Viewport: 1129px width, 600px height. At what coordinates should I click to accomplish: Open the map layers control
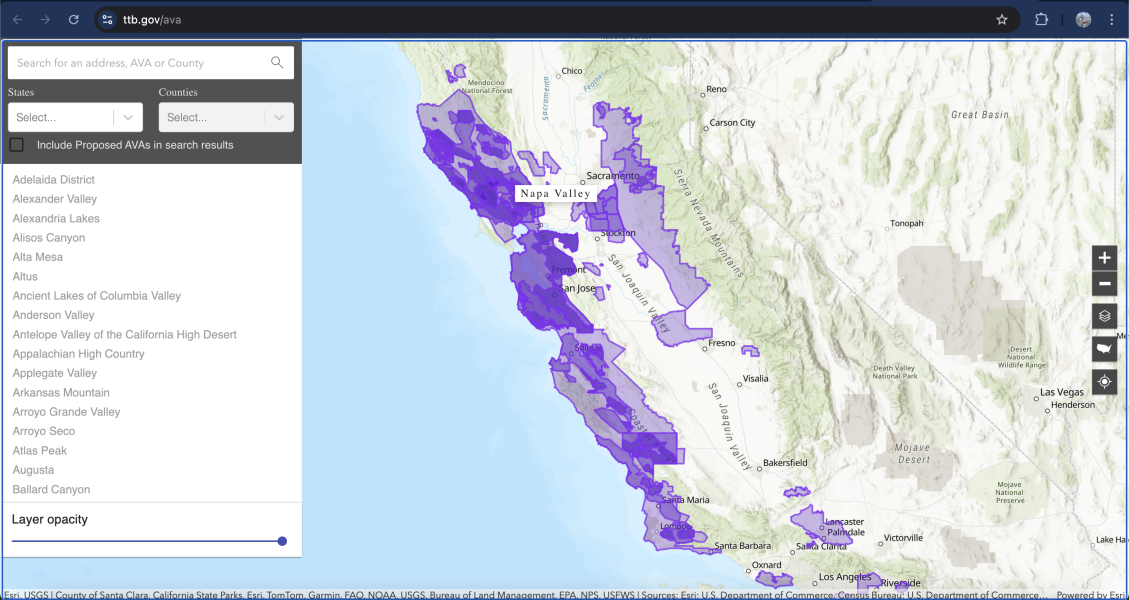[1104, 315]
